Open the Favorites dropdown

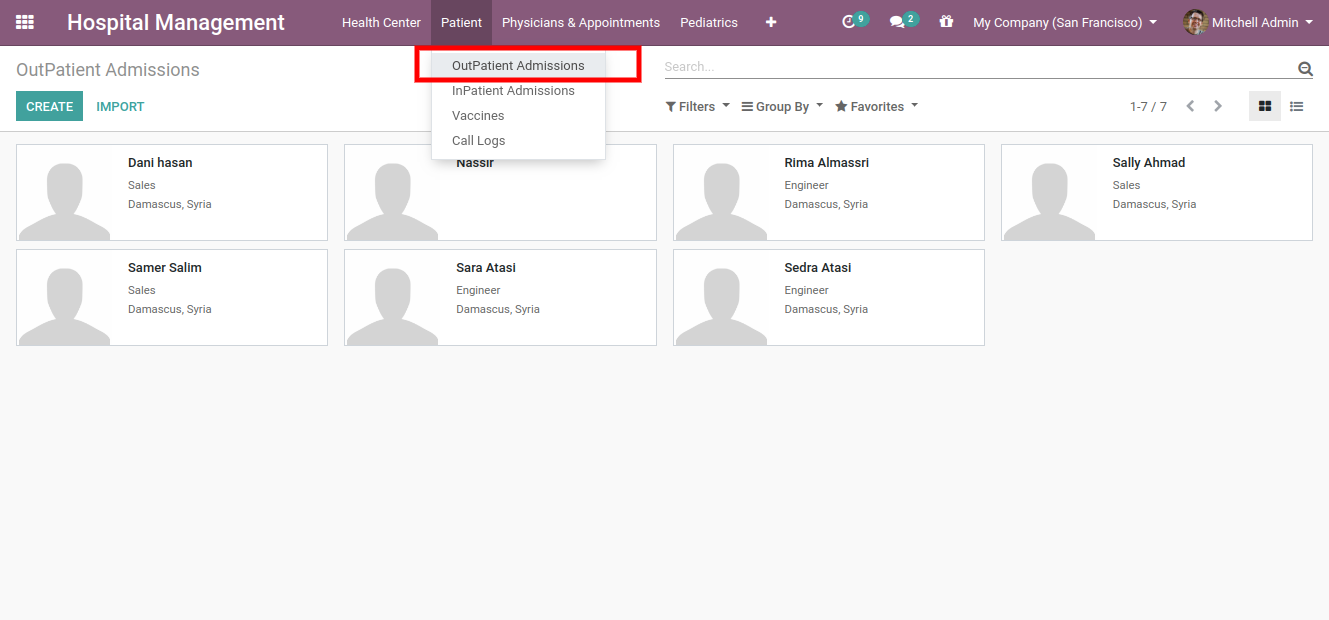876,106
